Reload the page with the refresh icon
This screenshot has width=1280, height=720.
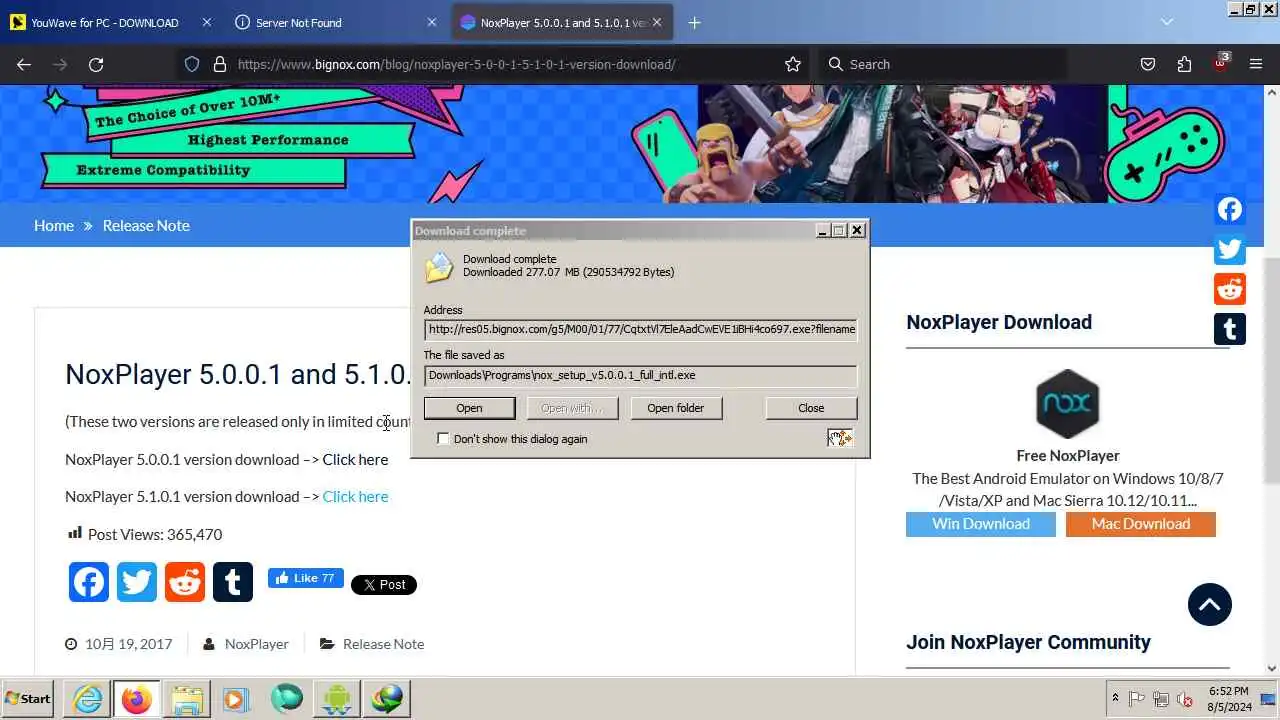pyautogui.click(x=96, y=64)
